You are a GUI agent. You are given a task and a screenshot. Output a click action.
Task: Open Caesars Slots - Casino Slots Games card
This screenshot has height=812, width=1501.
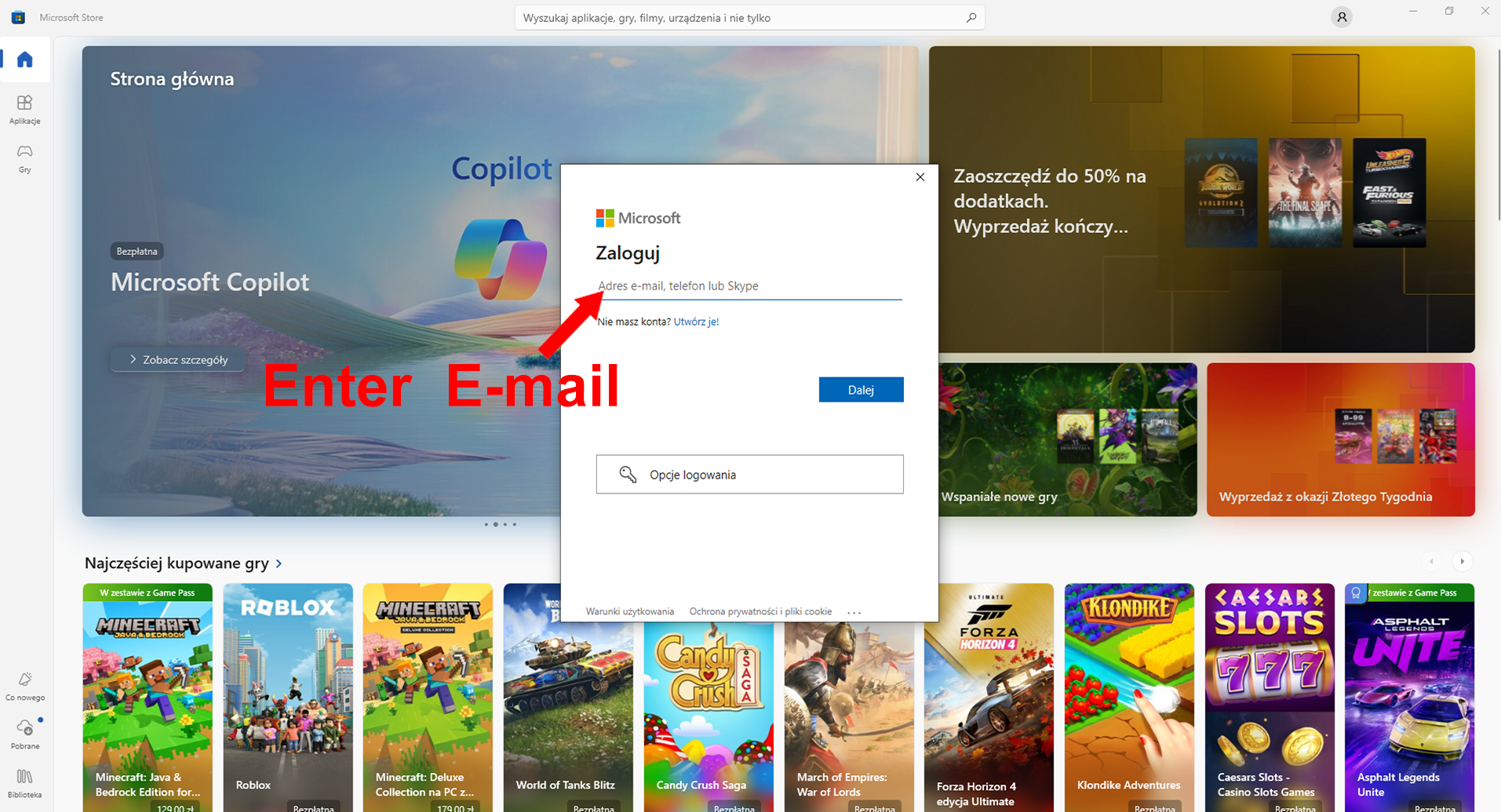click(x=1270, y=697)
